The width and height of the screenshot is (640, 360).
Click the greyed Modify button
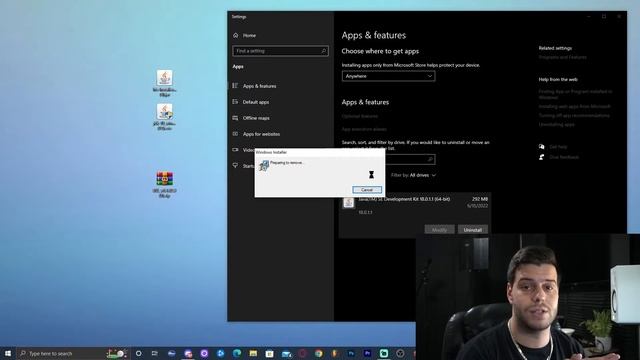[x=439, y=230]
